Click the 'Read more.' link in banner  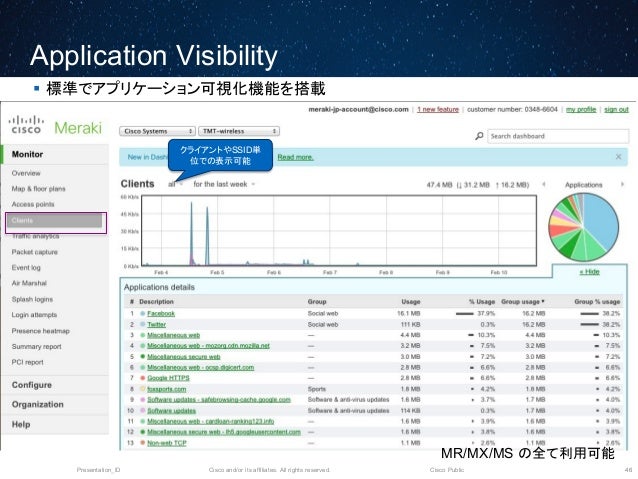(295, 157)
